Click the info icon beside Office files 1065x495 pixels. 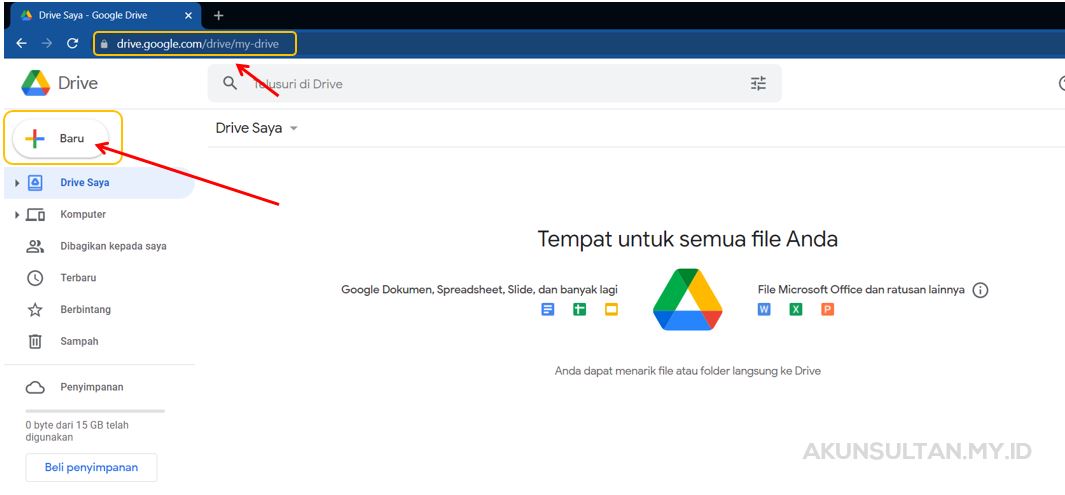point(980,290)
